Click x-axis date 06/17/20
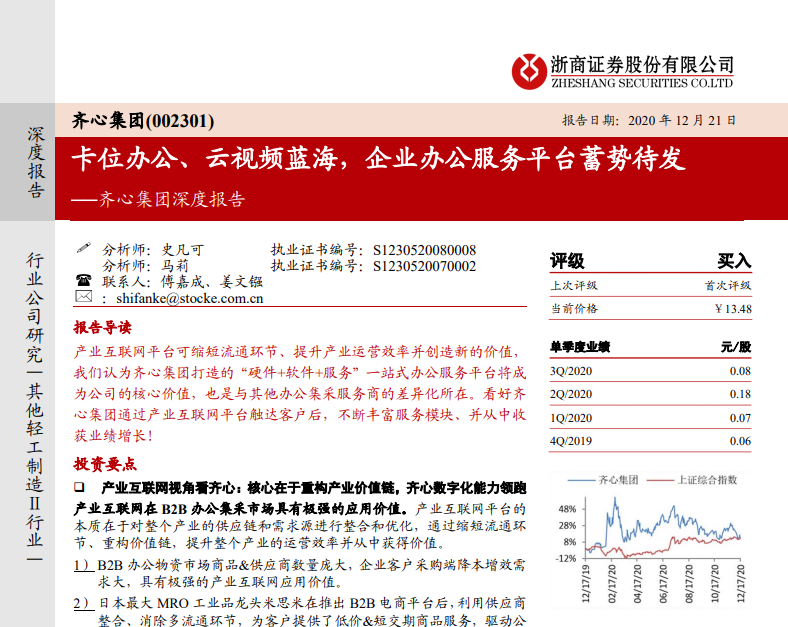 (663, 583)
